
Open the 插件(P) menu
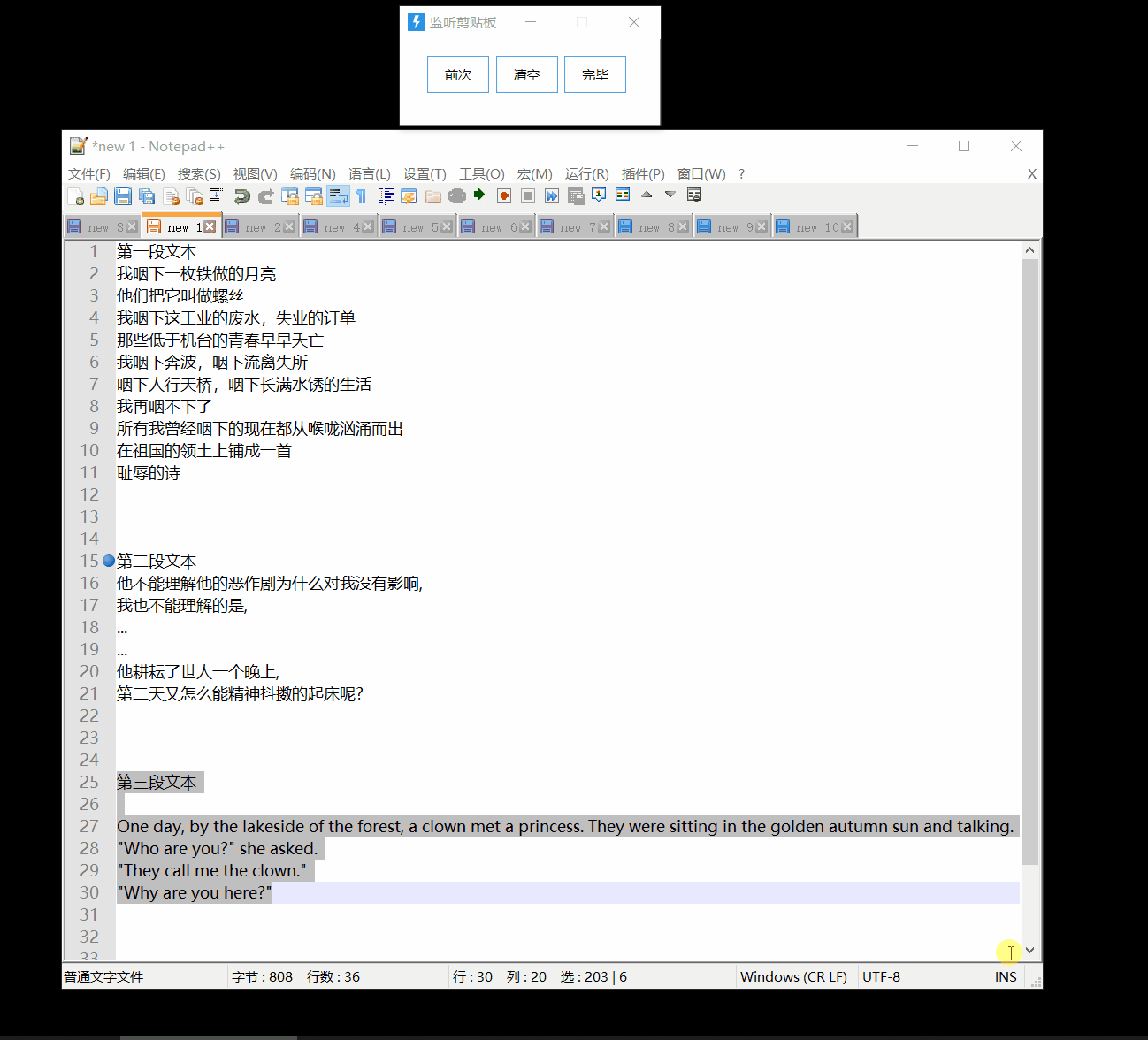(x=643, y=173)
